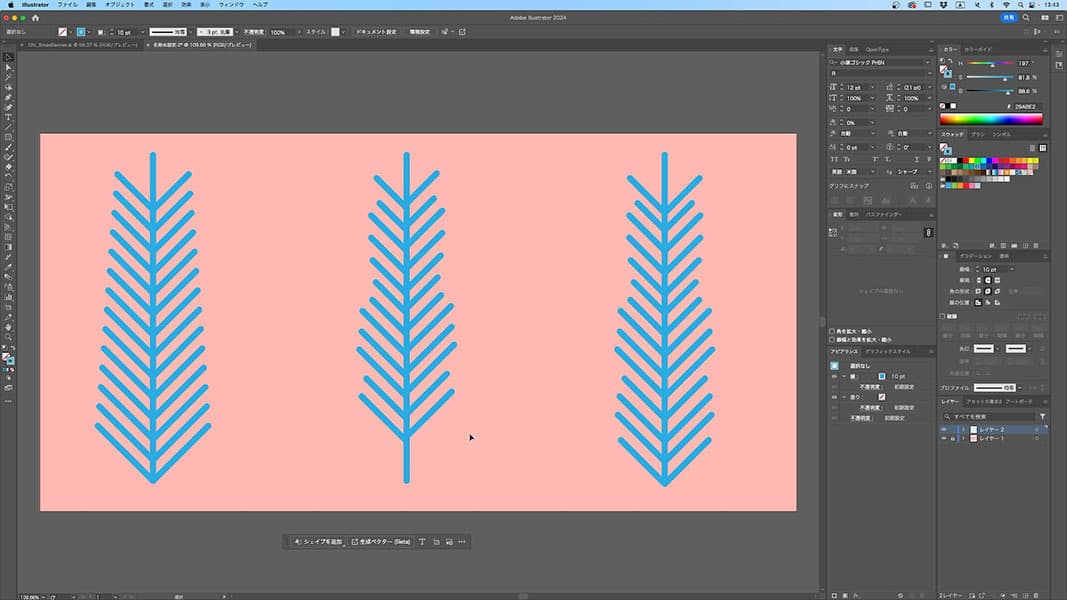Toggle visibility of レイヤー 2
This screenshot has width=1067, height=600.
[944, 429]
